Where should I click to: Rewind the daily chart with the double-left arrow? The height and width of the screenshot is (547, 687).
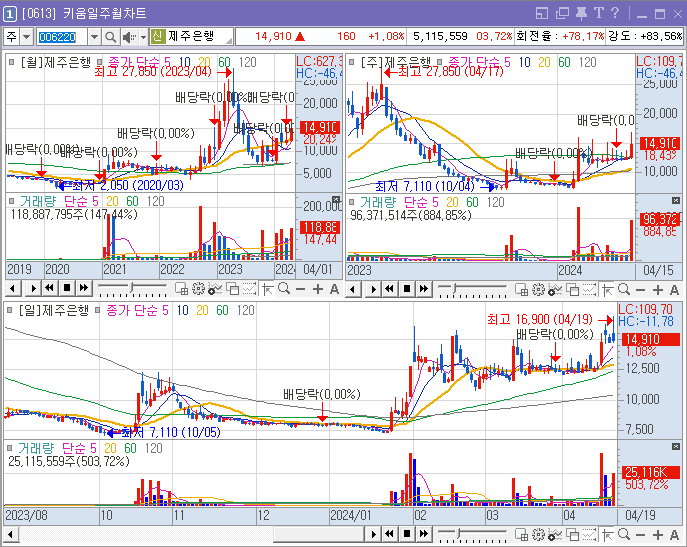[x=390, y=534]
